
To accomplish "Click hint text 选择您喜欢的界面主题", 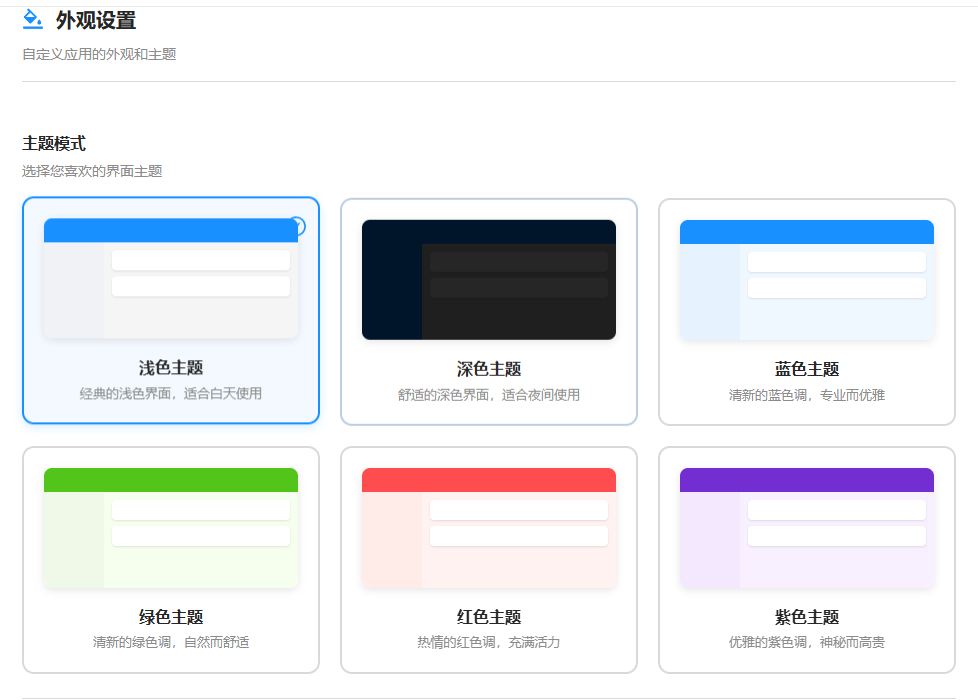I will (x=92, y=171).
